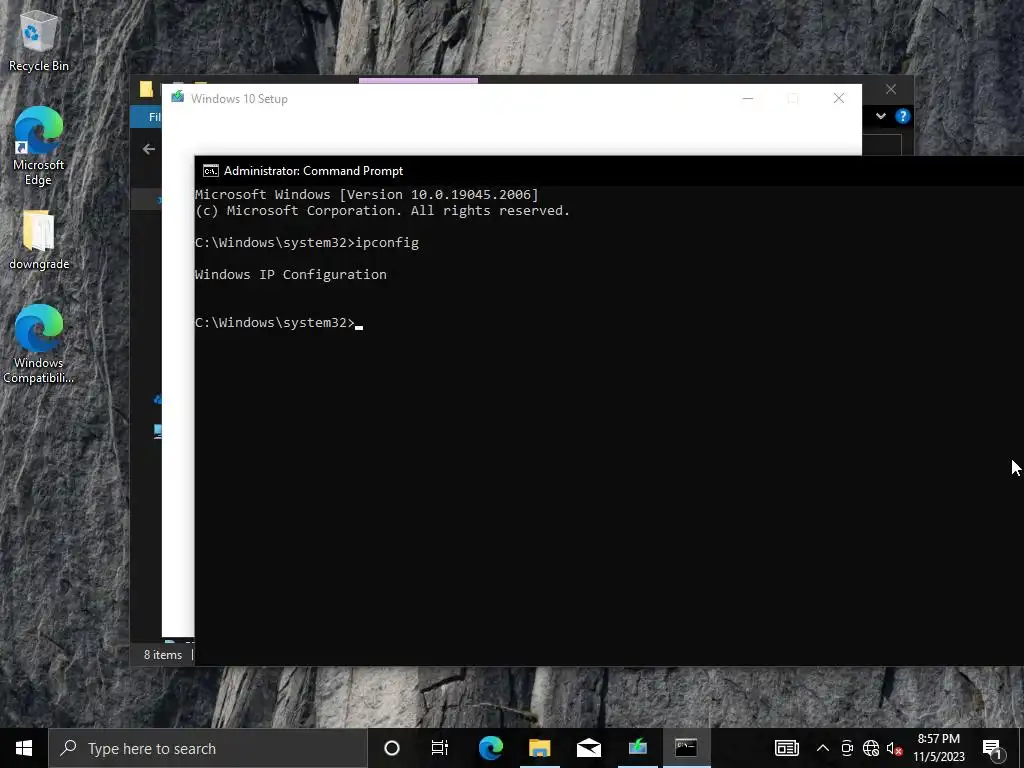Click the ipconfig command line
The width and height of the screenshot is (1024, 768).
click(x=307, y=242)
